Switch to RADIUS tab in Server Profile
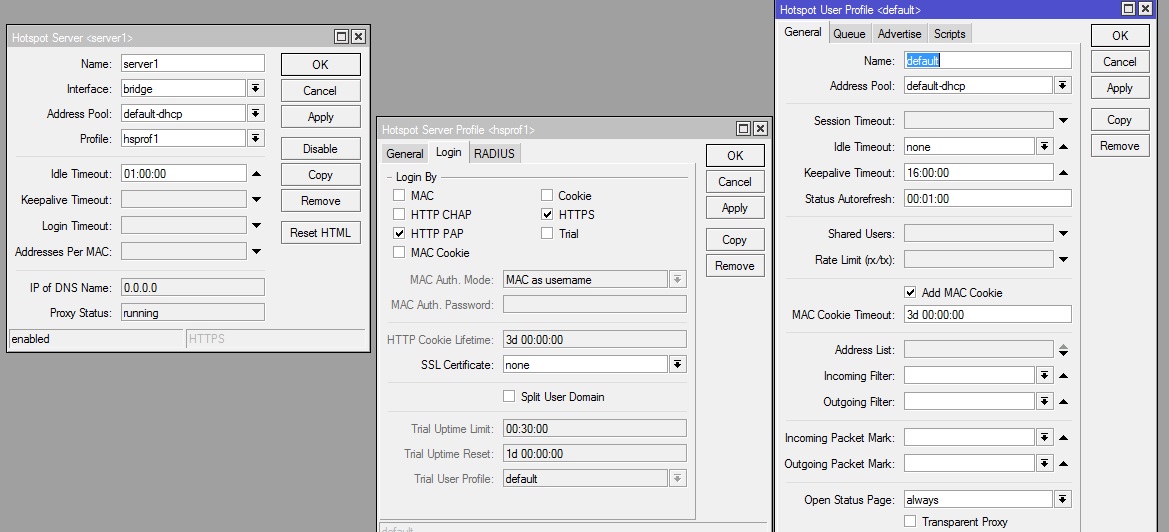This screenshot has height=532, width=1169. click(494, 153)
